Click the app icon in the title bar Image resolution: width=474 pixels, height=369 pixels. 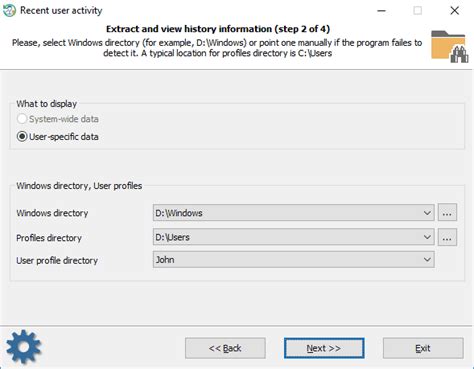tap(9, 11)
